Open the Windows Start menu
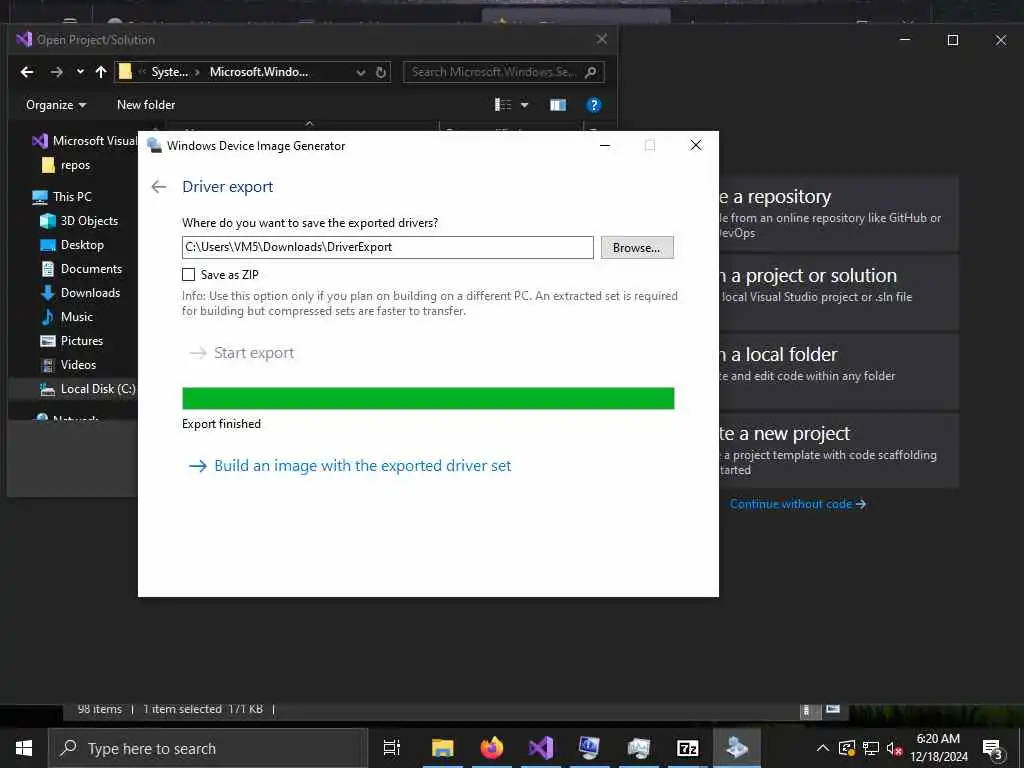1024x768 pixels. [x=24, y=748]
